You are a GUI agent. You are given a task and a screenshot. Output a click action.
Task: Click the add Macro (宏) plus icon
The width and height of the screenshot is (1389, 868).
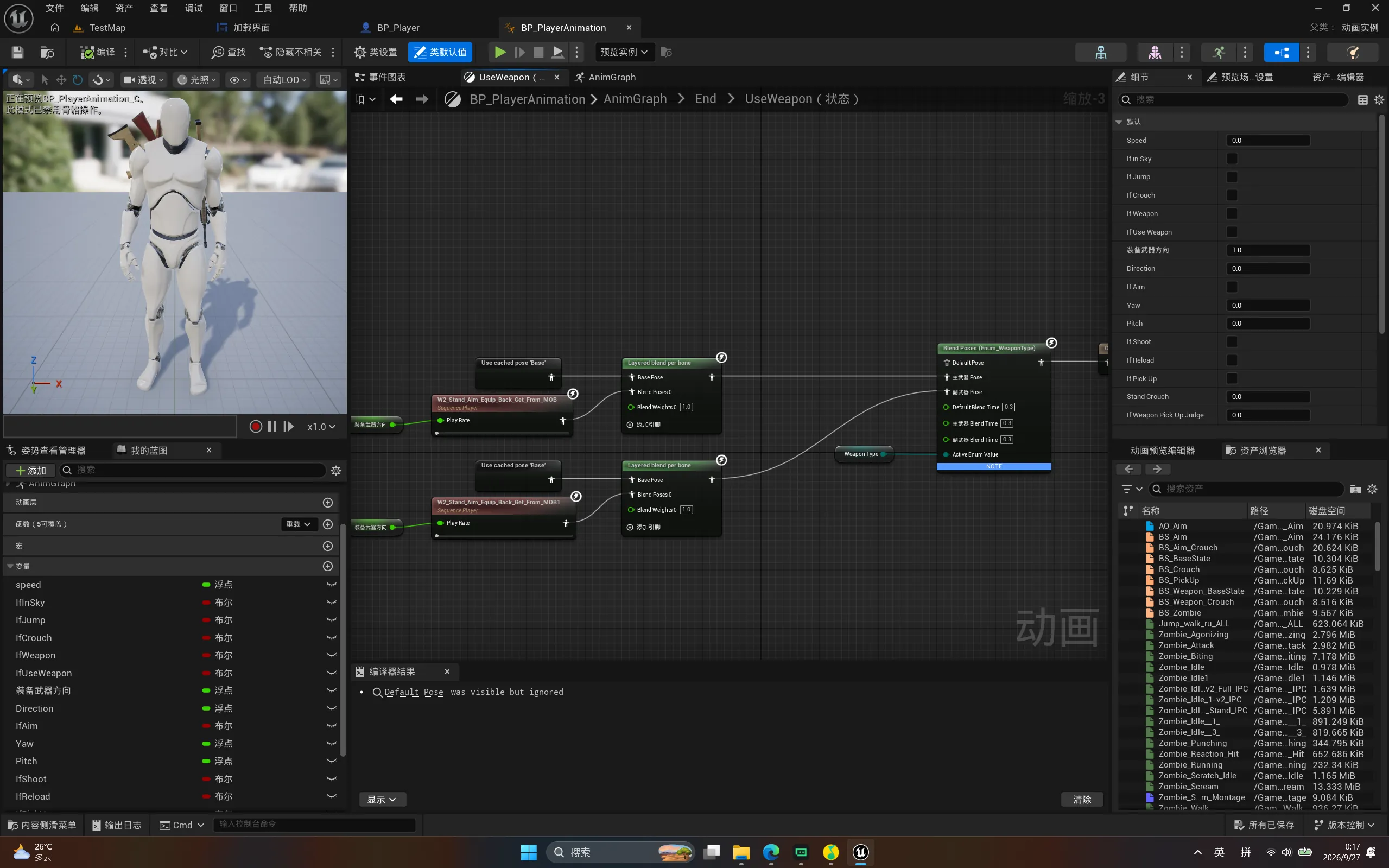pyautogui.click(x=328, y=546)
